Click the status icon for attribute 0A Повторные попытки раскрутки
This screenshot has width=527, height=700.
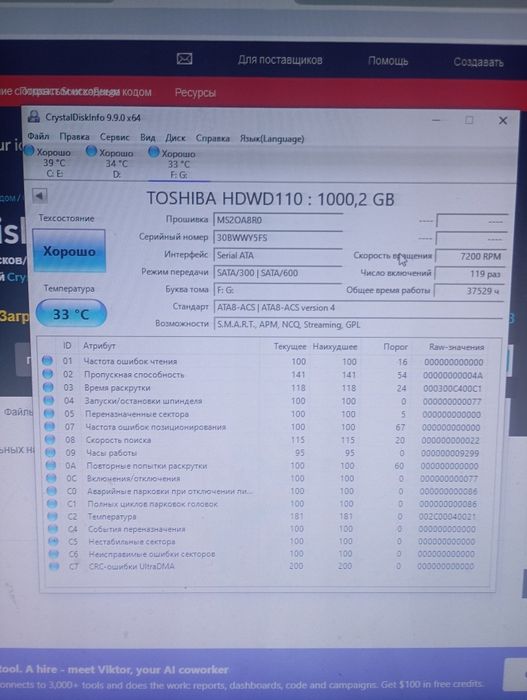tap(51, 465)
